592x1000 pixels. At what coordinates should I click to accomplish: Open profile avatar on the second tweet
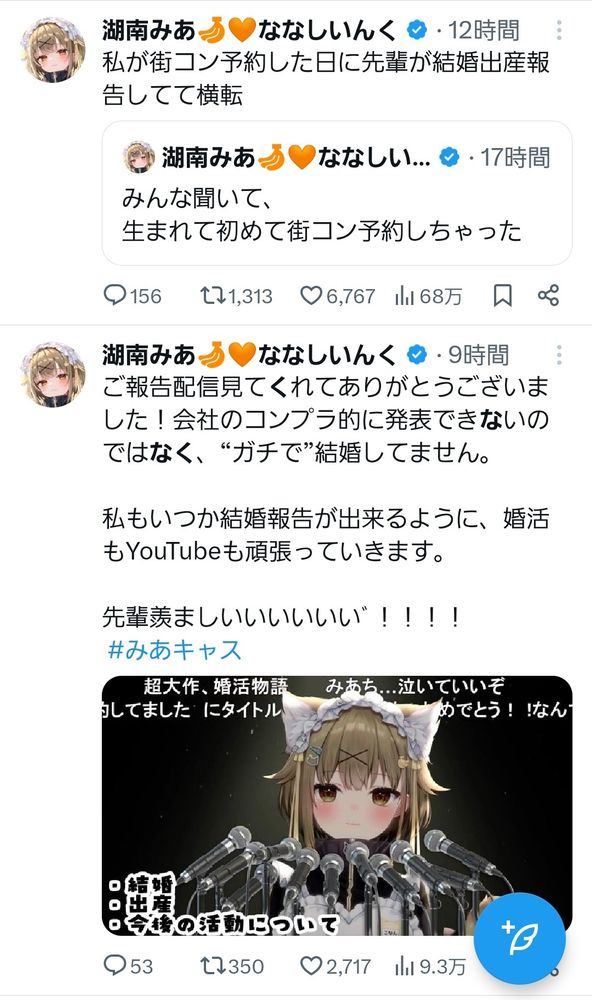tap(52, 374)
